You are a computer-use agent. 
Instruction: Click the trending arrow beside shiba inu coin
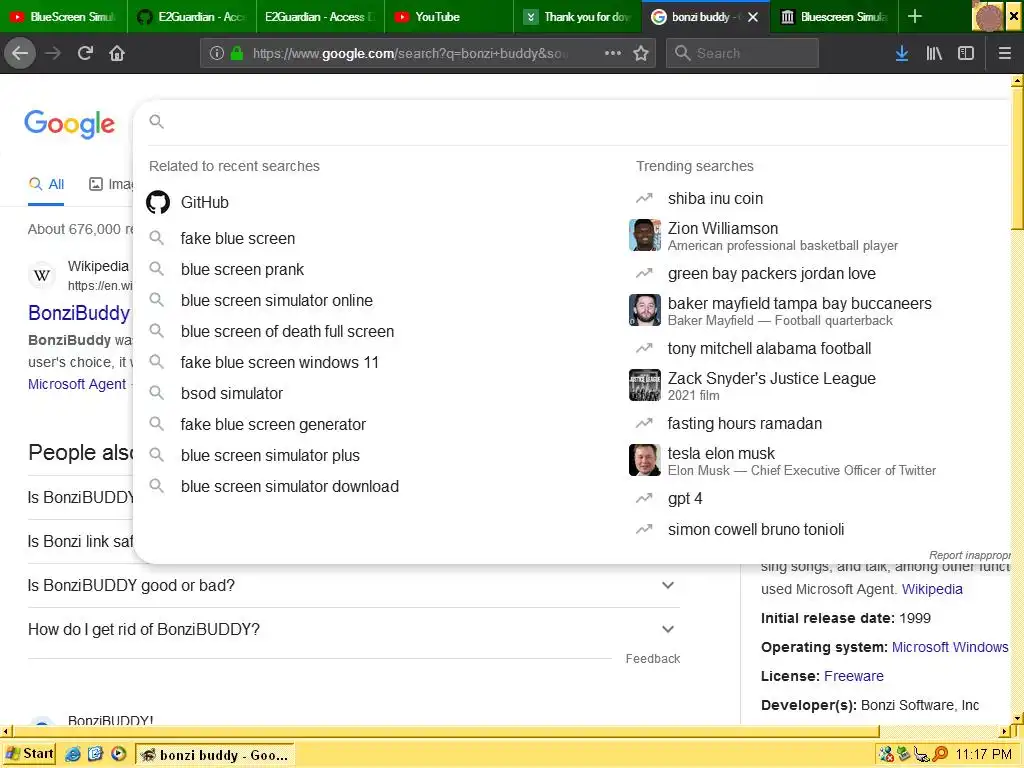coord(644,198)
